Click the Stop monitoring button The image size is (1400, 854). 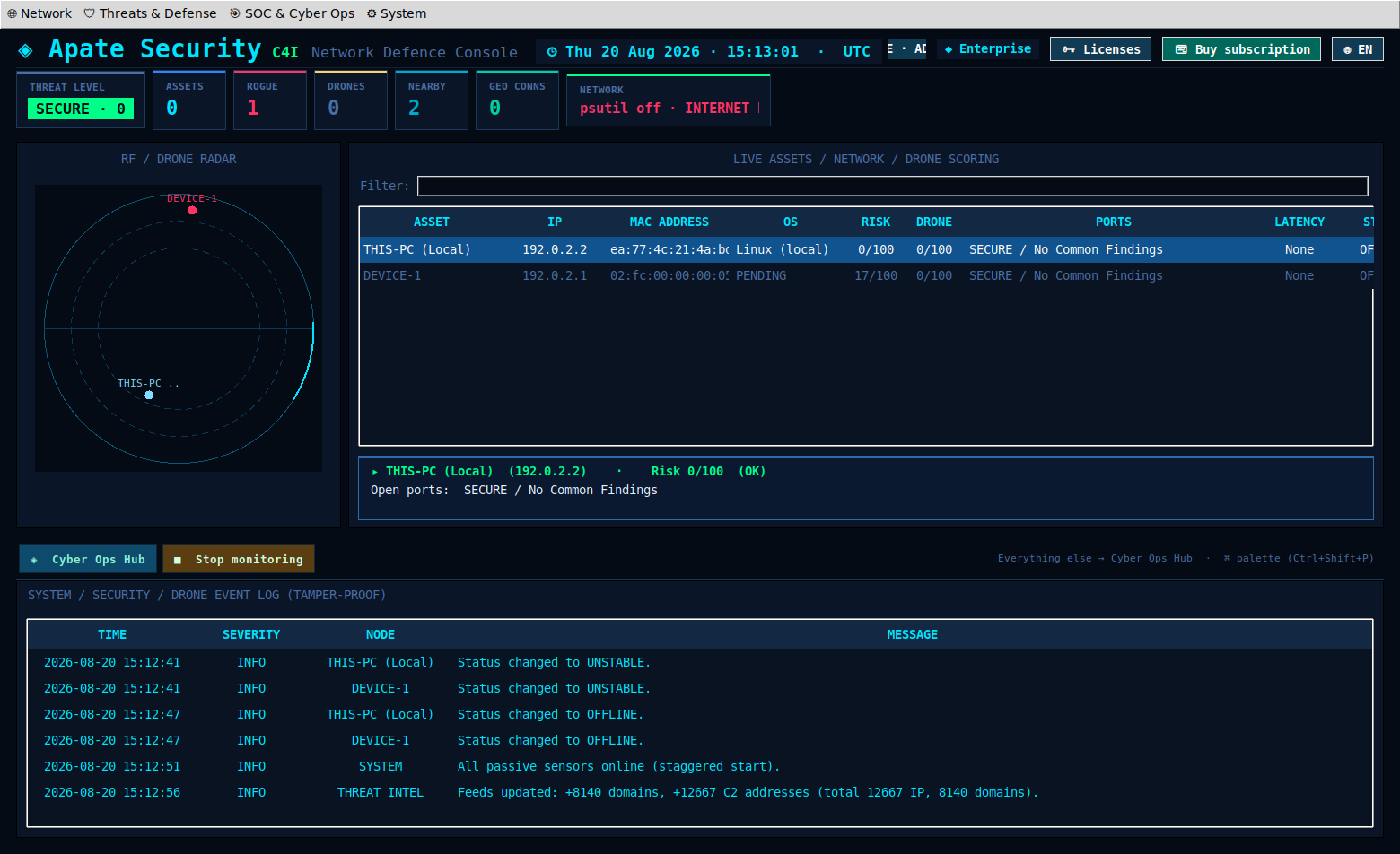point(239,559)
